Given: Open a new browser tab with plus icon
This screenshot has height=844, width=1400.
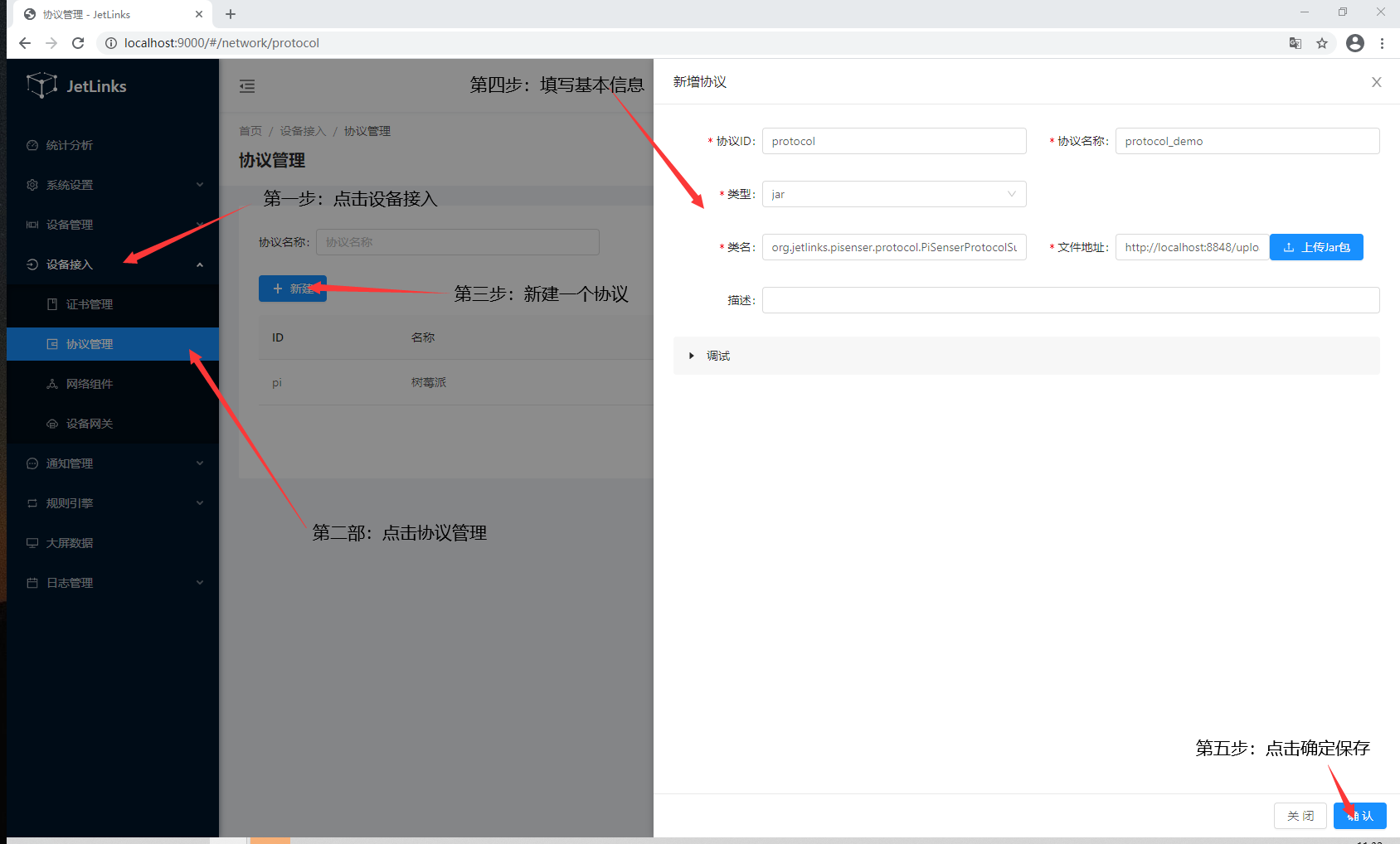Looking at the screenshot, I should (x=231, y=14).
